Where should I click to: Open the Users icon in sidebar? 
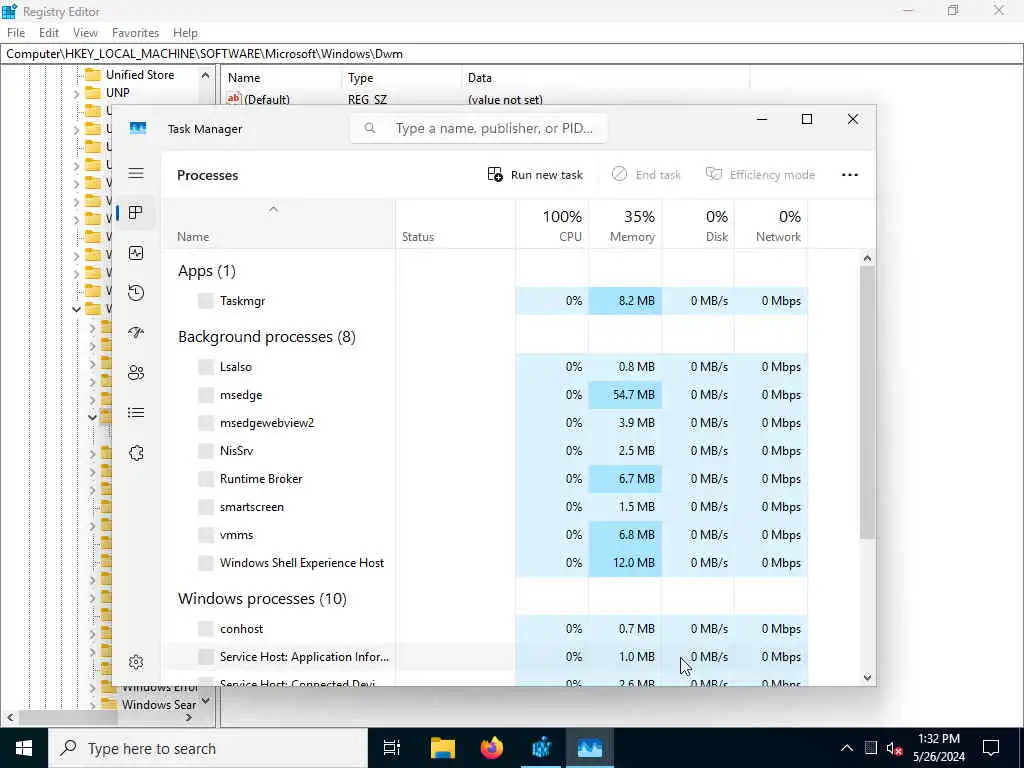(x=136, y=373)
